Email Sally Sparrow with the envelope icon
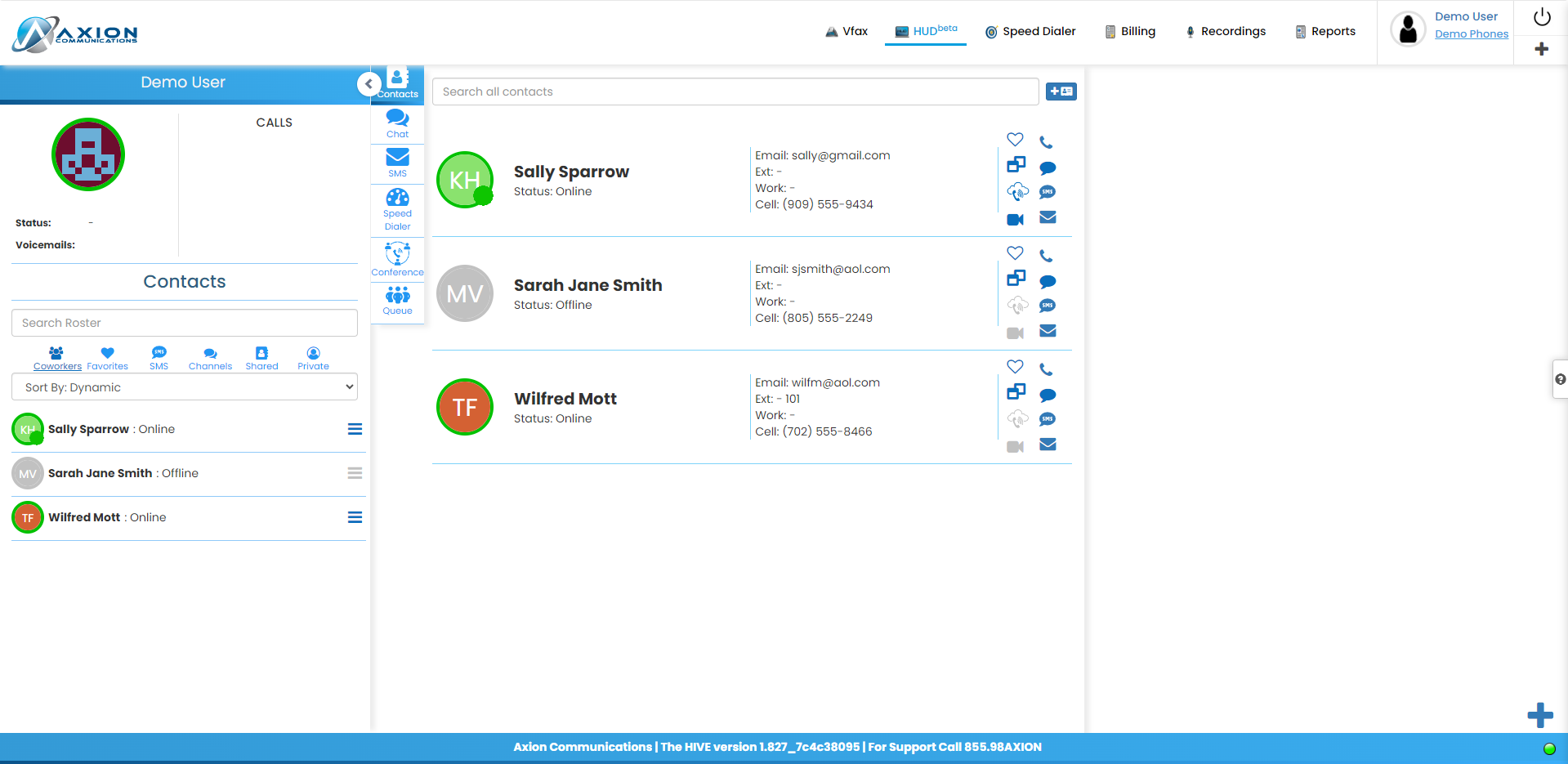The height and width of the screenshot is (764, 1568). (x=1048, y=217)
